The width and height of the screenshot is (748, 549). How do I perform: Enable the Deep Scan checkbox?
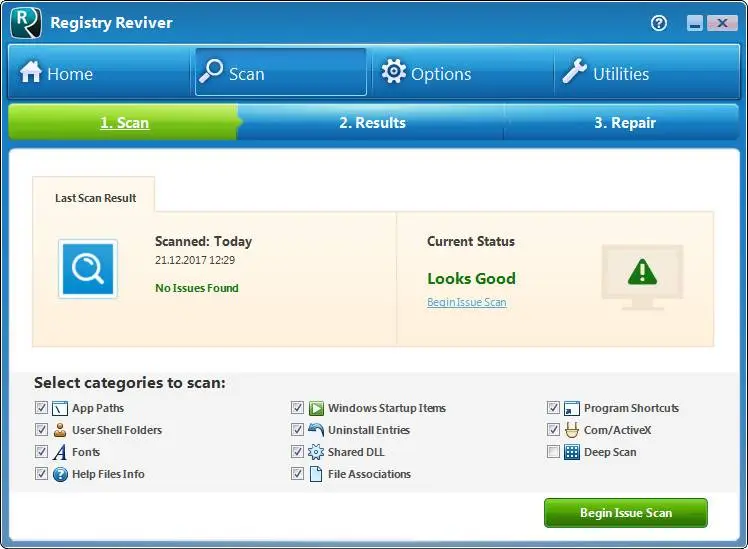pos(553,452)
